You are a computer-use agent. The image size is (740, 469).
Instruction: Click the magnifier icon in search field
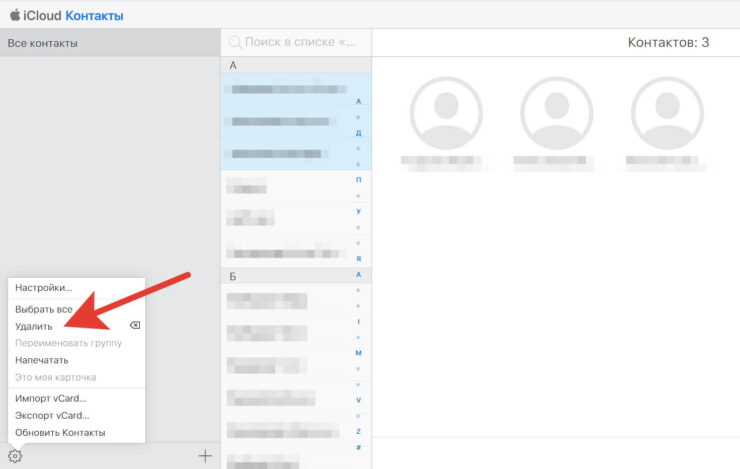pos(236,43)
